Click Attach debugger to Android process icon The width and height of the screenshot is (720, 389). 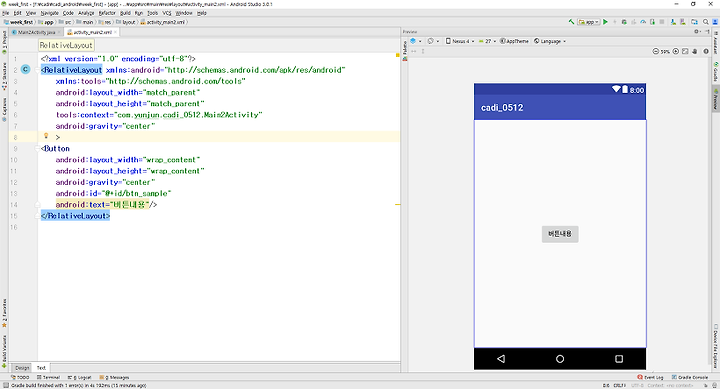[652, 22]
